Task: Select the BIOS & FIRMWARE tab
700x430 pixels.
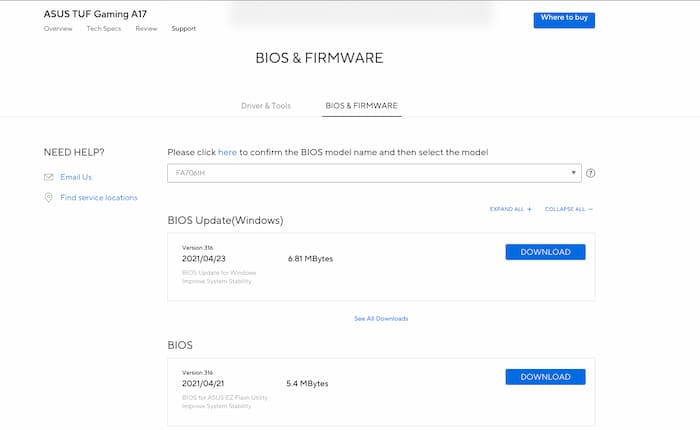Action: 361,105
